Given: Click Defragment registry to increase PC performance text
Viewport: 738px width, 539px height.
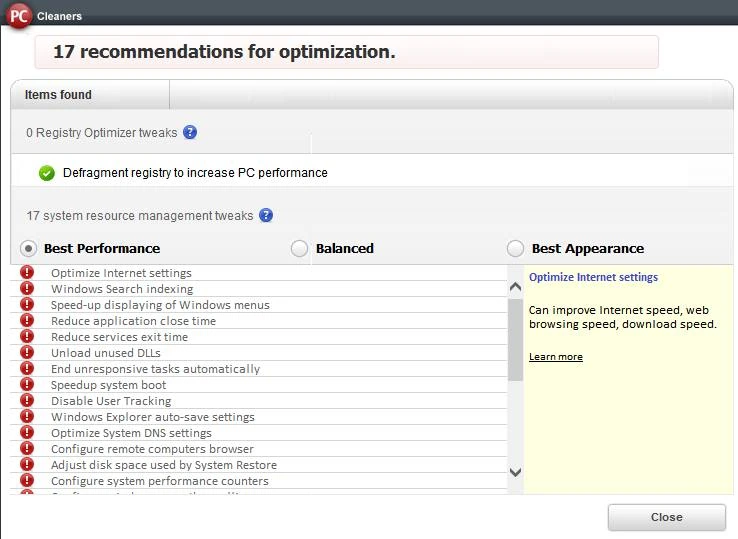Looking at the screenshot, I should pyautogui.click(x=195, y=173).
